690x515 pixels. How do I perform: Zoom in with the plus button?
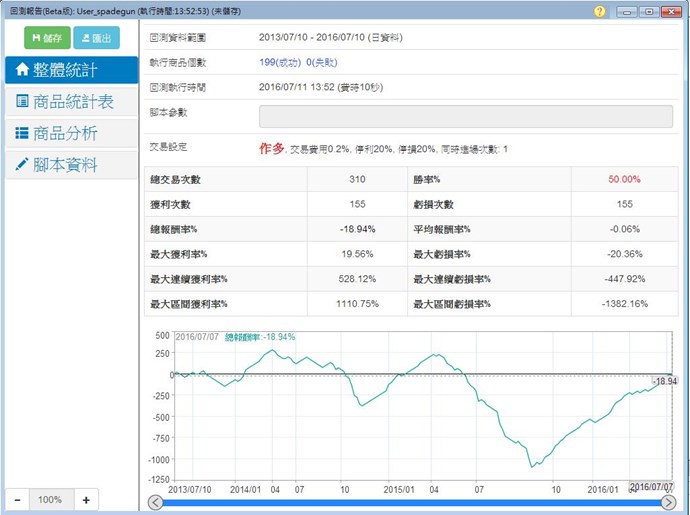(x=86, y=499)
